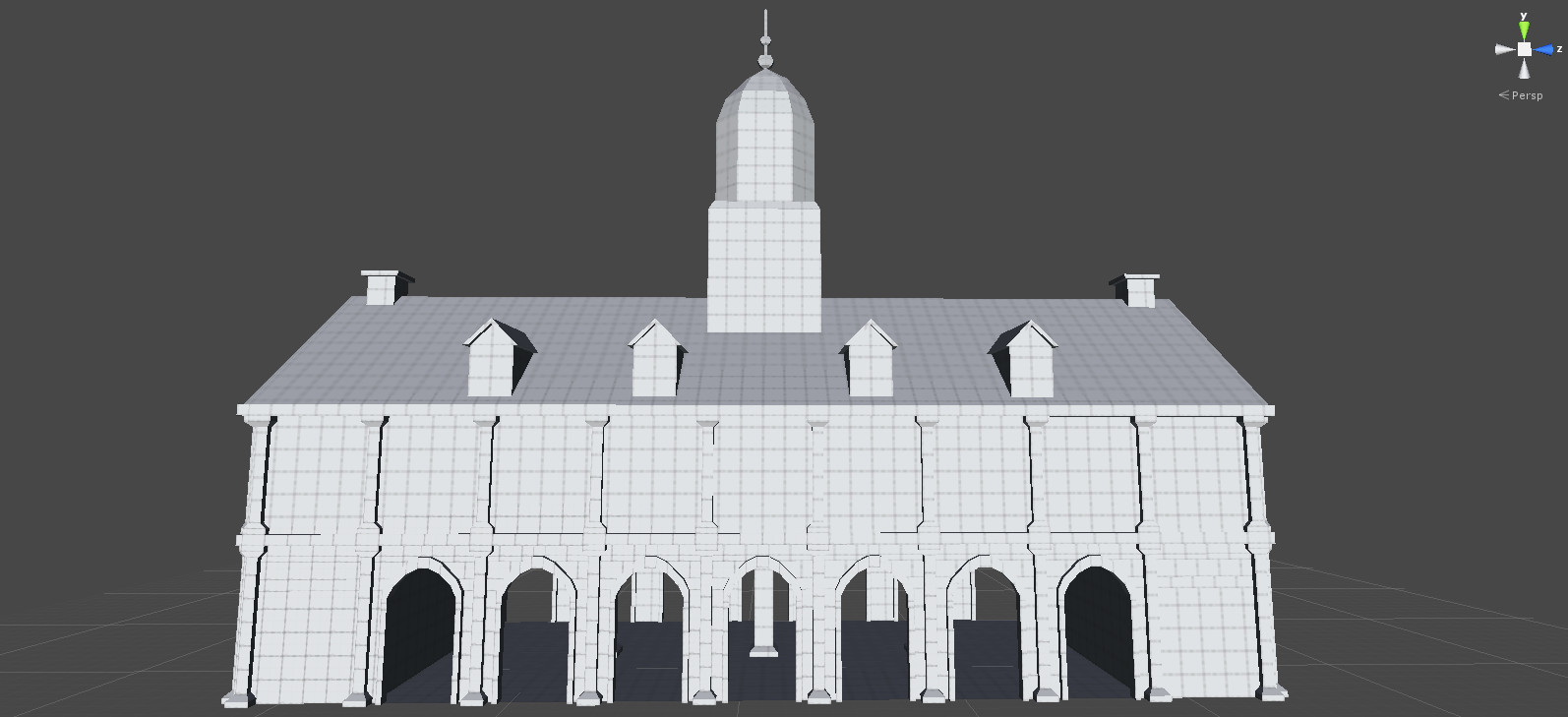
Task: Click the 'y' axis letter label
Action: pyautogui.click(x=1524, y=16)
